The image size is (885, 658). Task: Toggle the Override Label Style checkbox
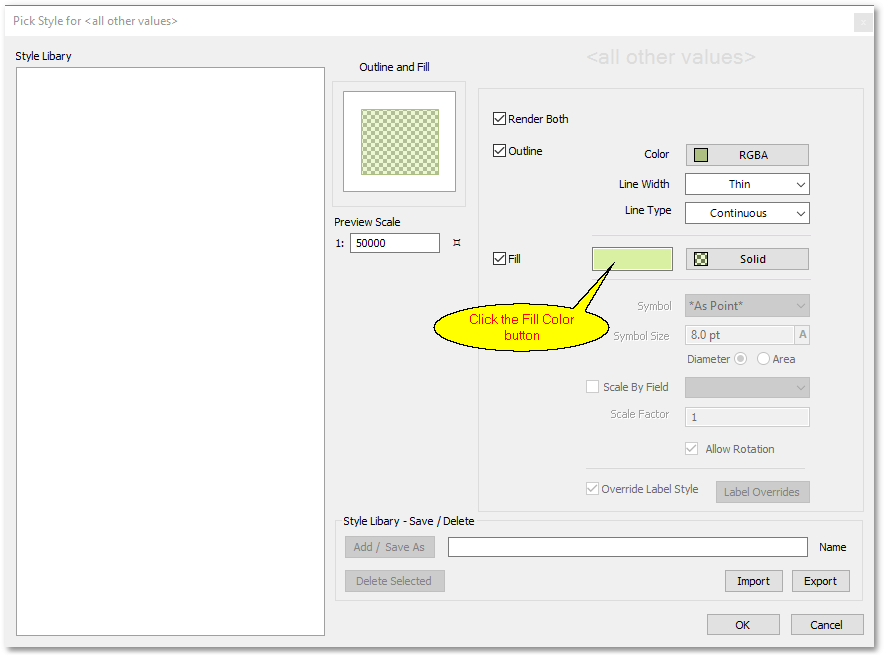click(592, 489)
